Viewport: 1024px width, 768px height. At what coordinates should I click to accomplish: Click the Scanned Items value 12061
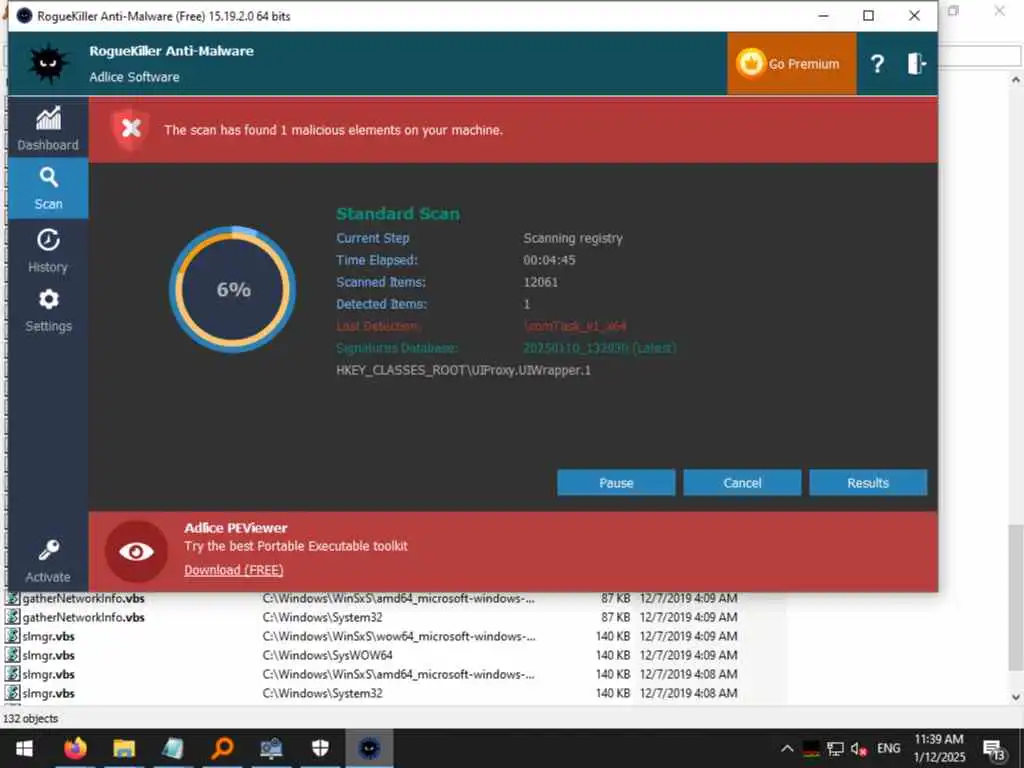click(541, 282)
